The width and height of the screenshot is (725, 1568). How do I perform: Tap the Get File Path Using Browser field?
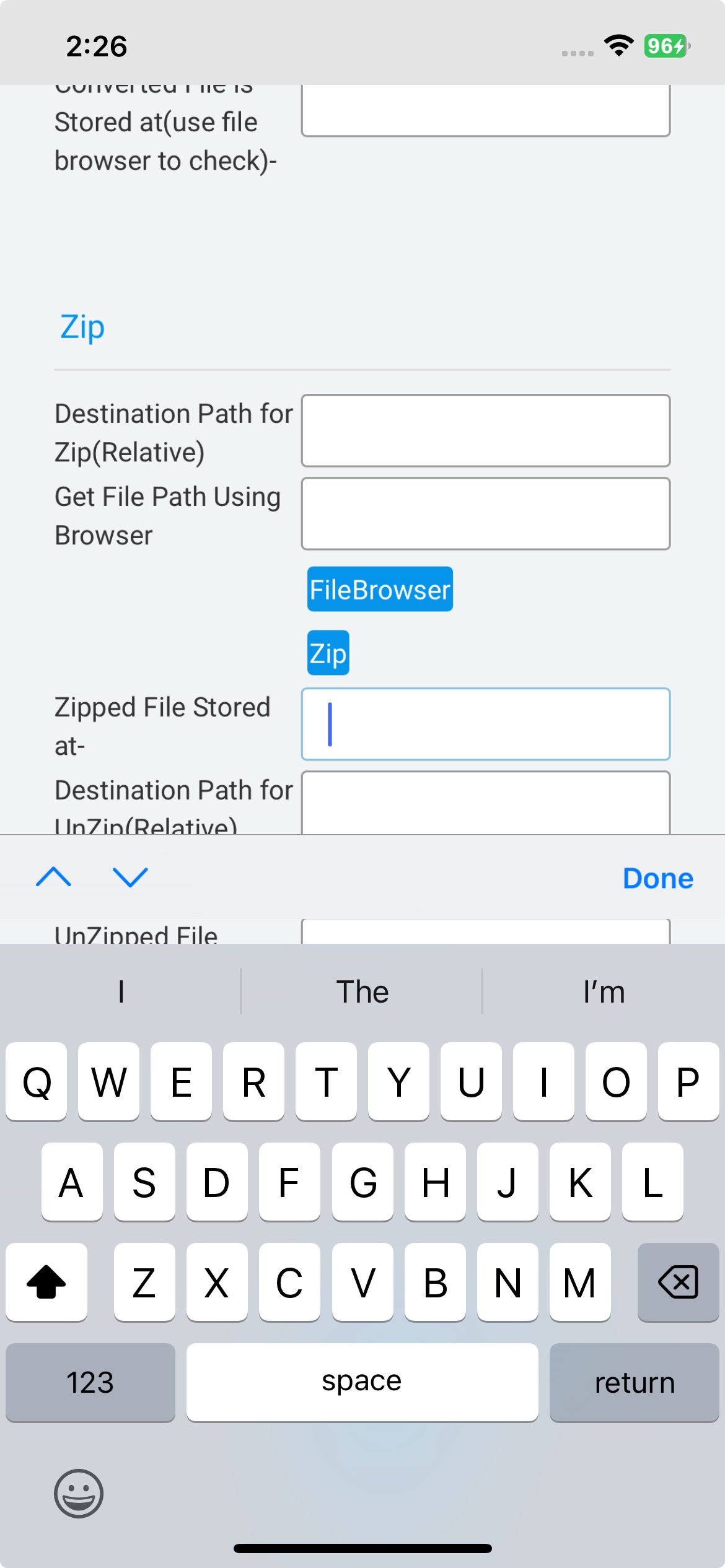pos(485,513)
